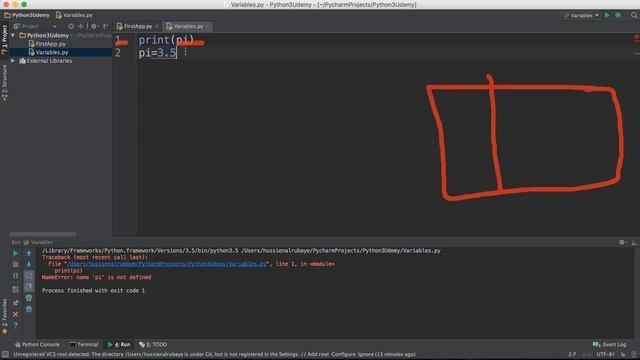Image resolution: width=640 pixels, height=360 pixels.
Task: Click Python3Udemy in the navigation bar
Action: [27, 15]
